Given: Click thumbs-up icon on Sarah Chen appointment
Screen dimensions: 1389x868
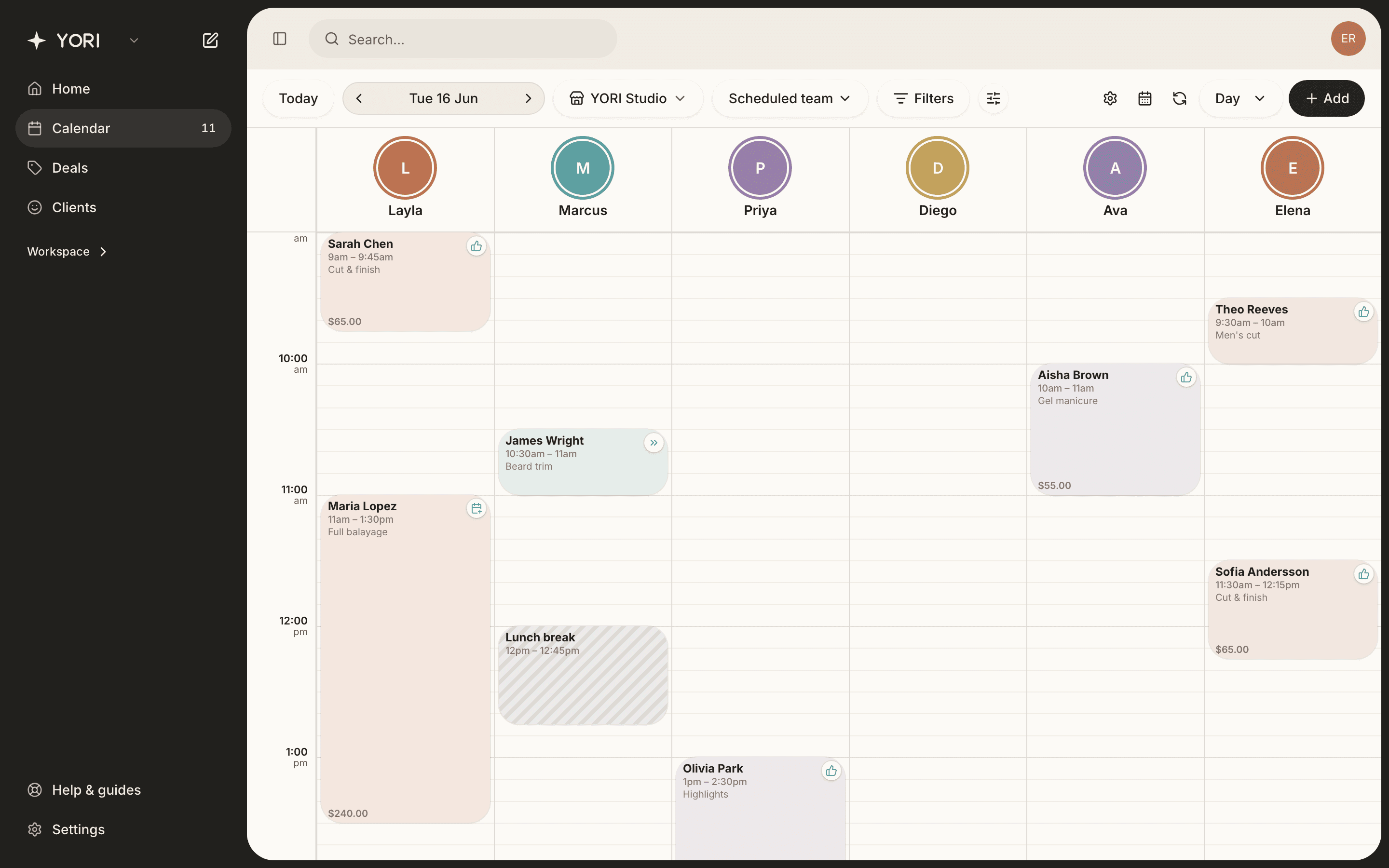Looking at the screenshot, I should [x=477, y=246].
